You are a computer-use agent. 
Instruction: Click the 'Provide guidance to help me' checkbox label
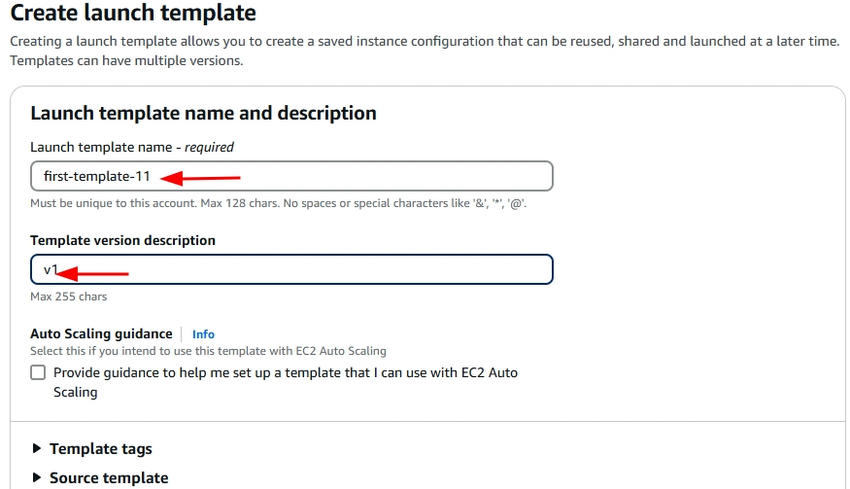285,373
